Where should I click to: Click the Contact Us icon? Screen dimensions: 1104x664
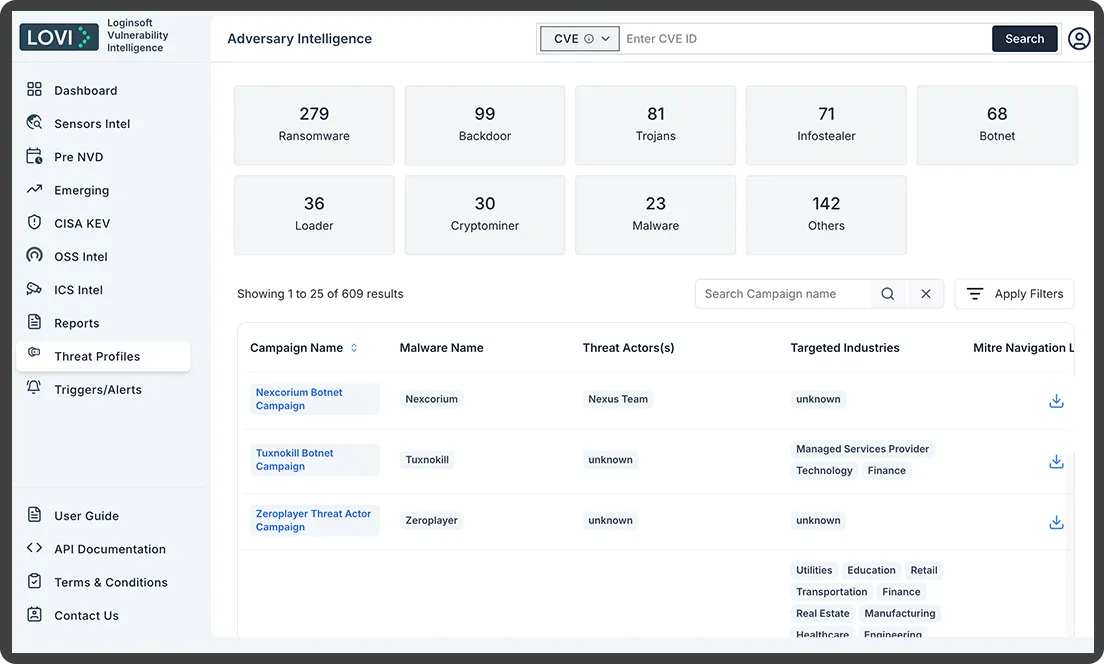pyautogui.click(x=34, y=614)
